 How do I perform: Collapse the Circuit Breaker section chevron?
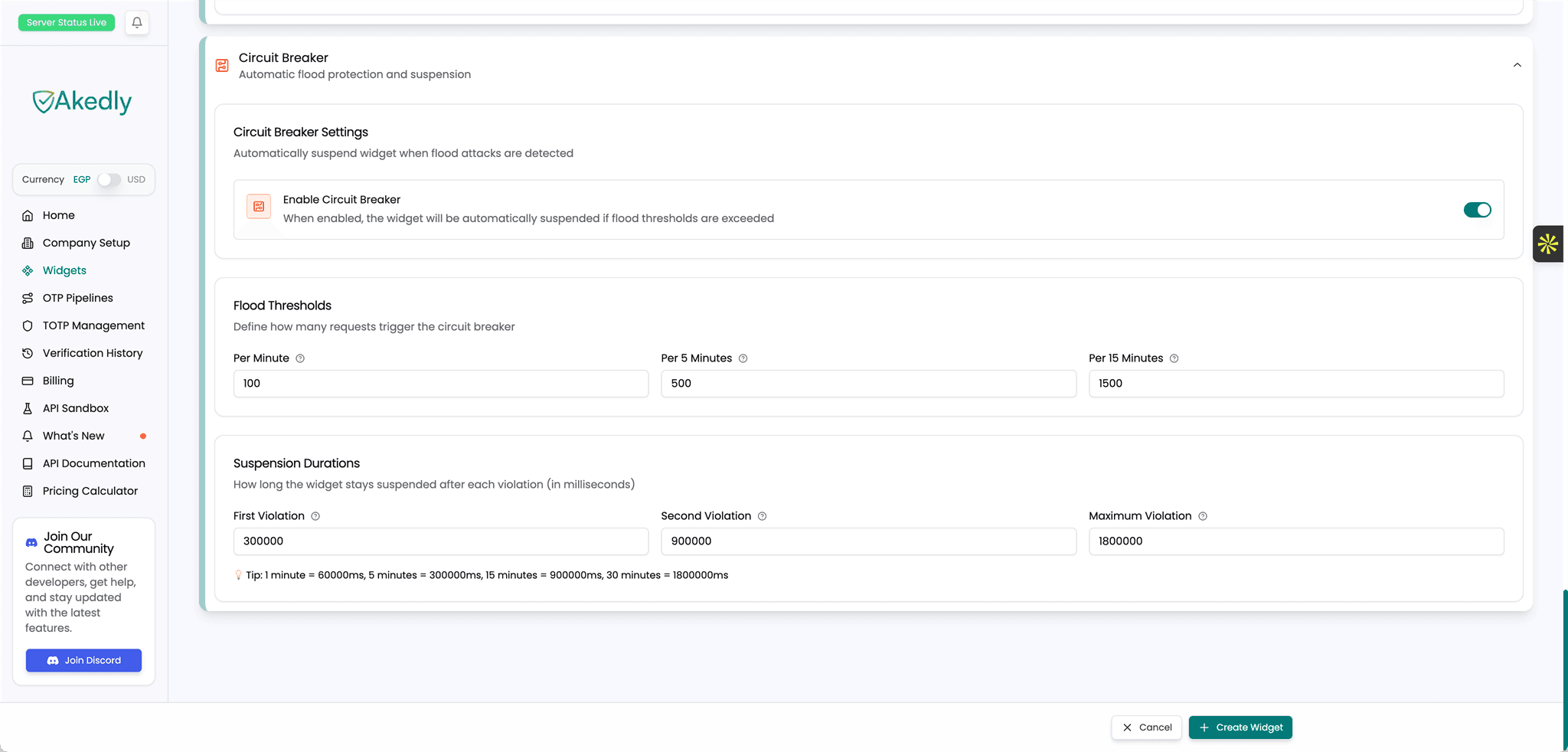tap(1517, 65)
